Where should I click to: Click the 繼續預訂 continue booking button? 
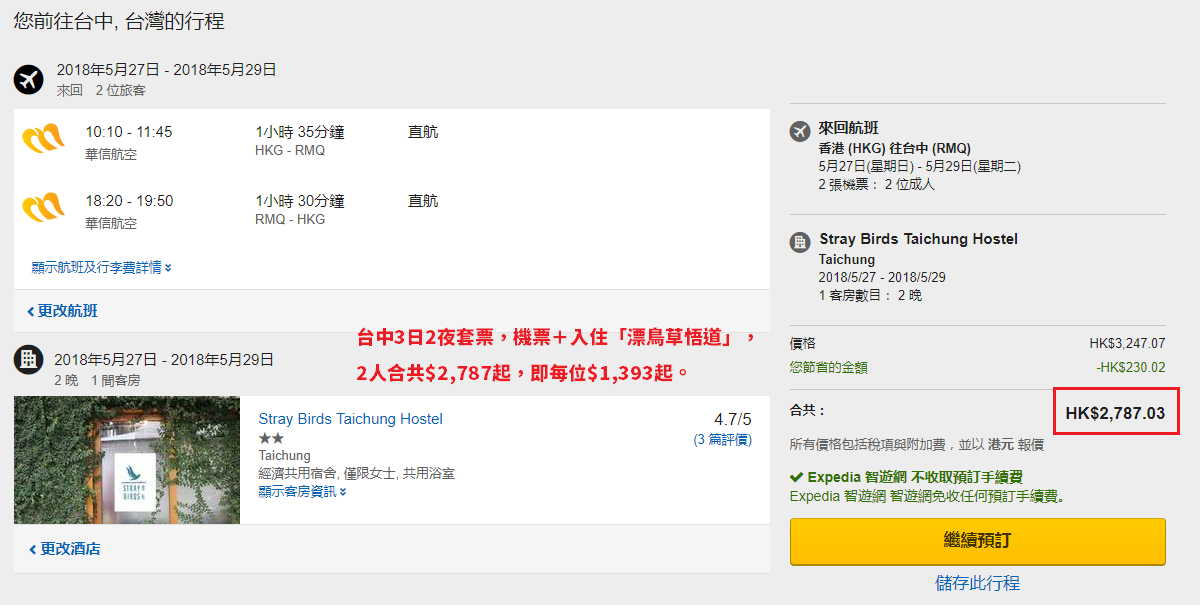(x=977, y=541)
